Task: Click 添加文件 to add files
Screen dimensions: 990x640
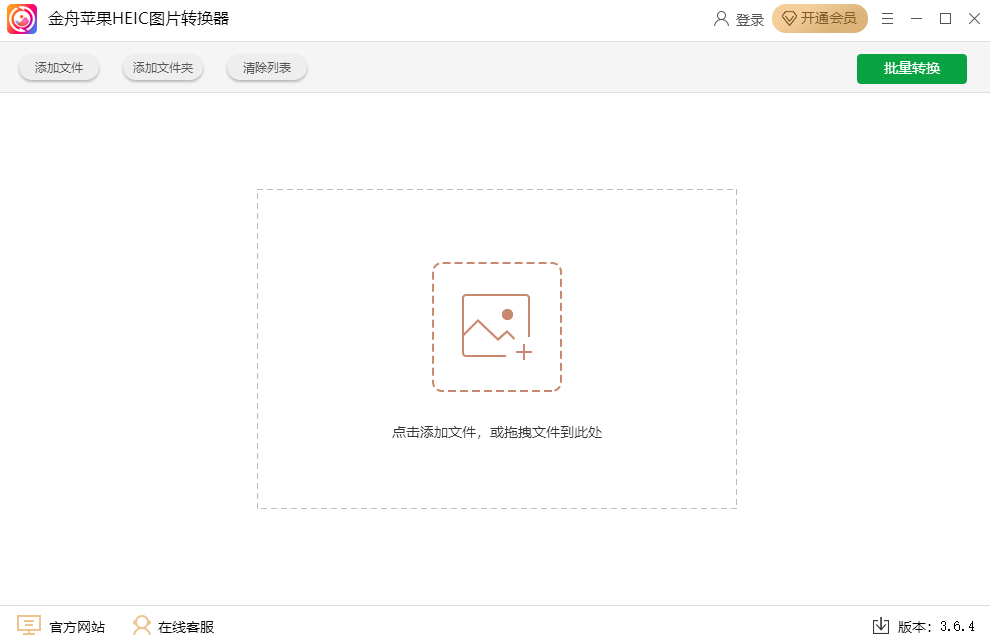Action: coord(58,67)
